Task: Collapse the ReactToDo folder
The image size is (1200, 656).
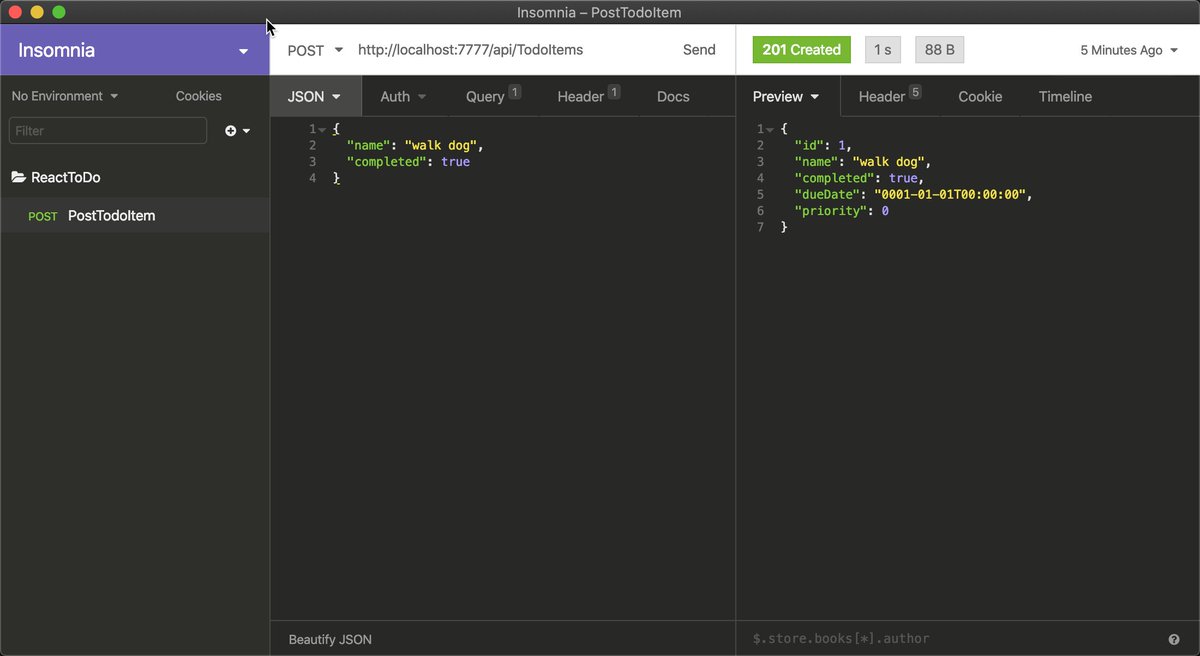Action: 66,177
